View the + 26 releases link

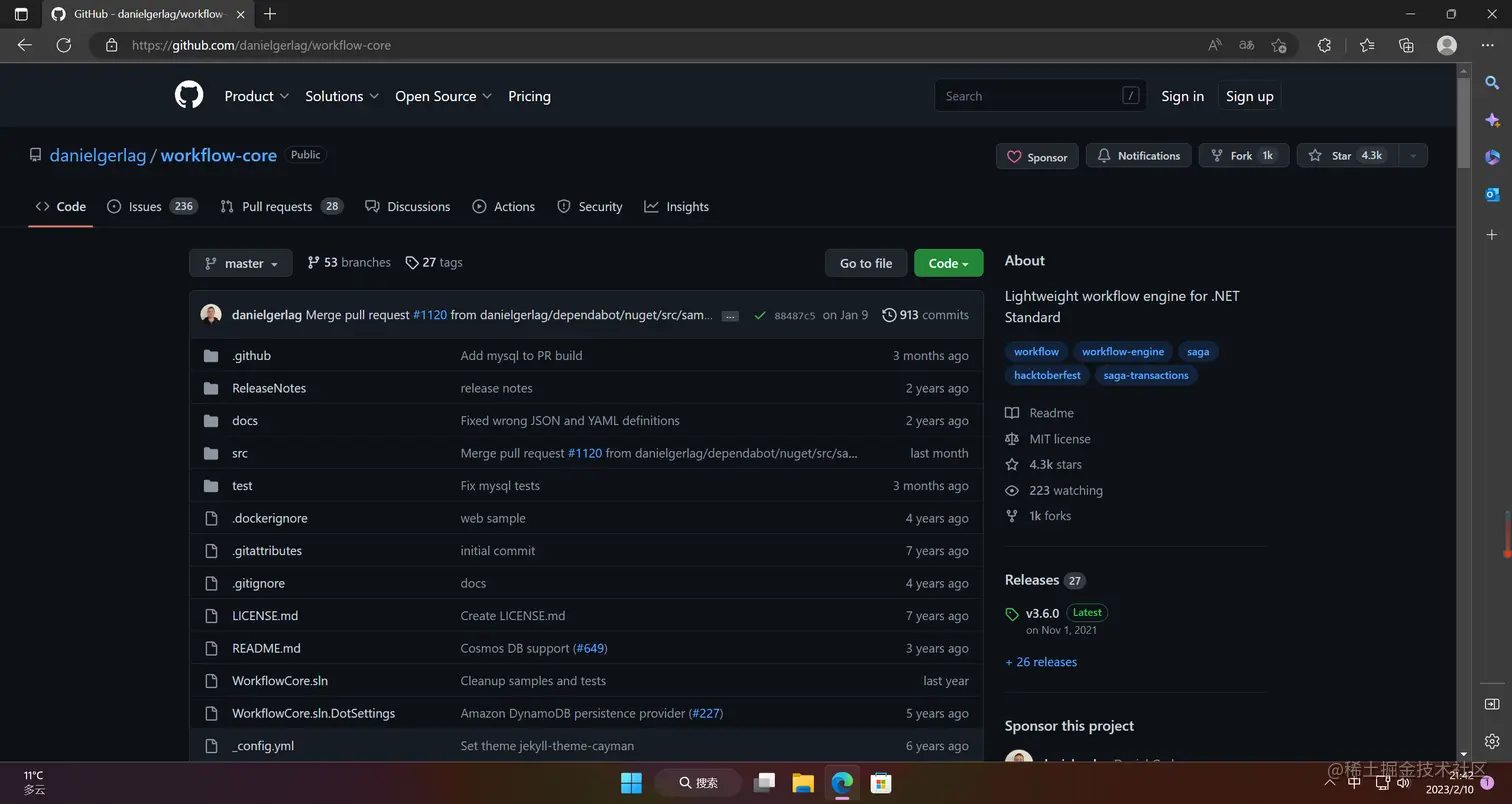(1041, 662)
